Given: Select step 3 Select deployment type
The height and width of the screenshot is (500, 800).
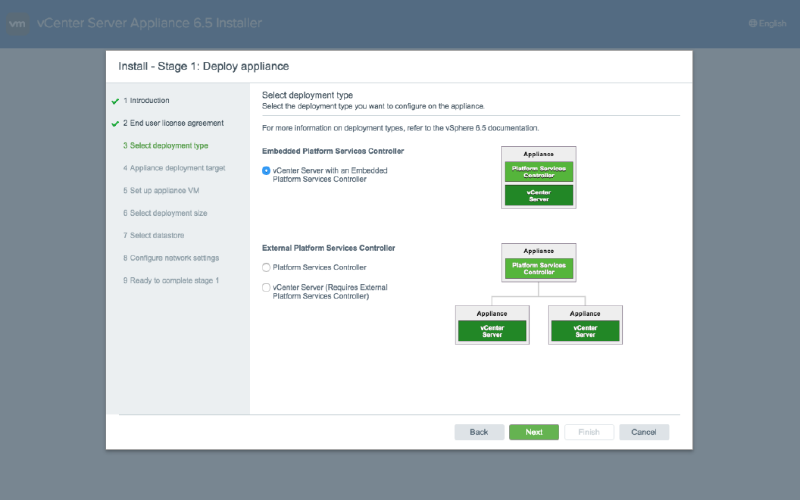Looking at the screenshot, I should click(165, 146).
